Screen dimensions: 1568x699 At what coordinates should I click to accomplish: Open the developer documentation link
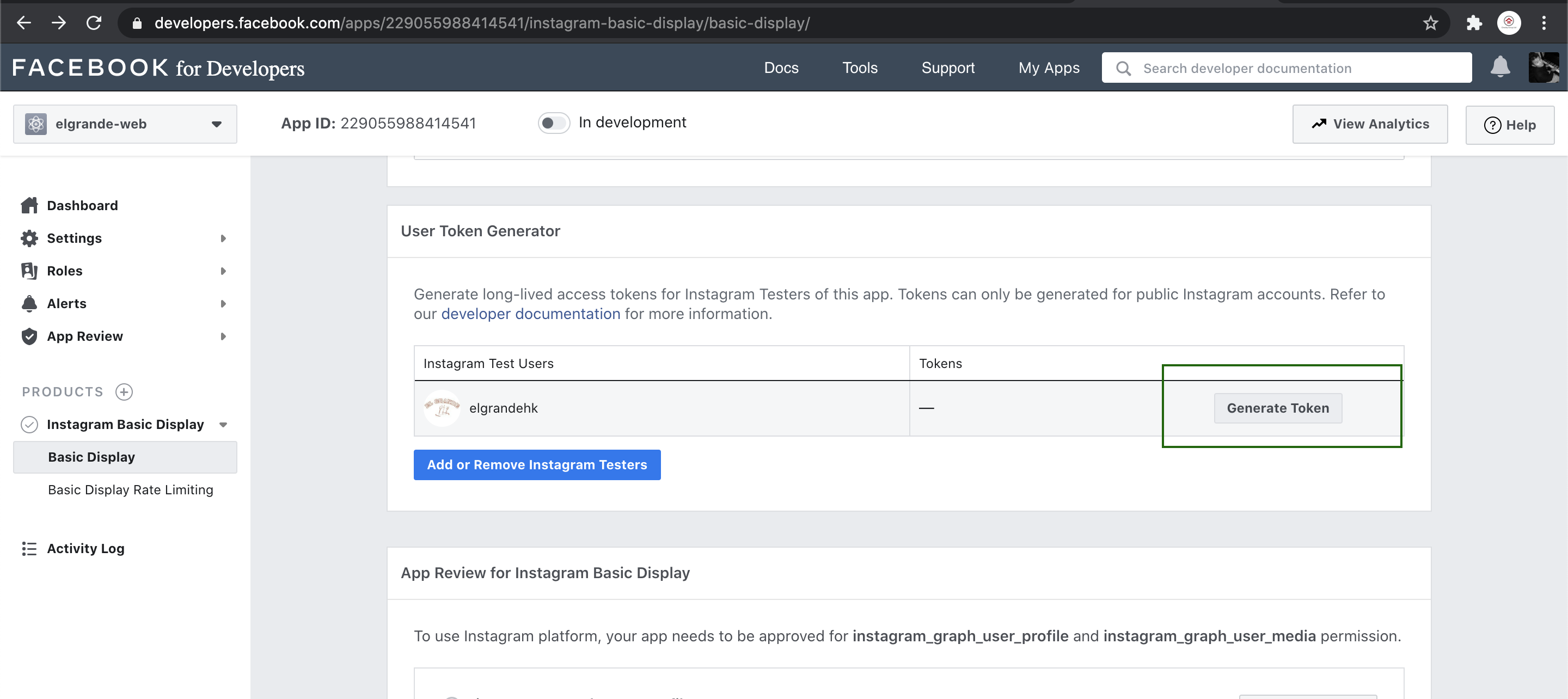pyautogui.click(x=531, y=314)
